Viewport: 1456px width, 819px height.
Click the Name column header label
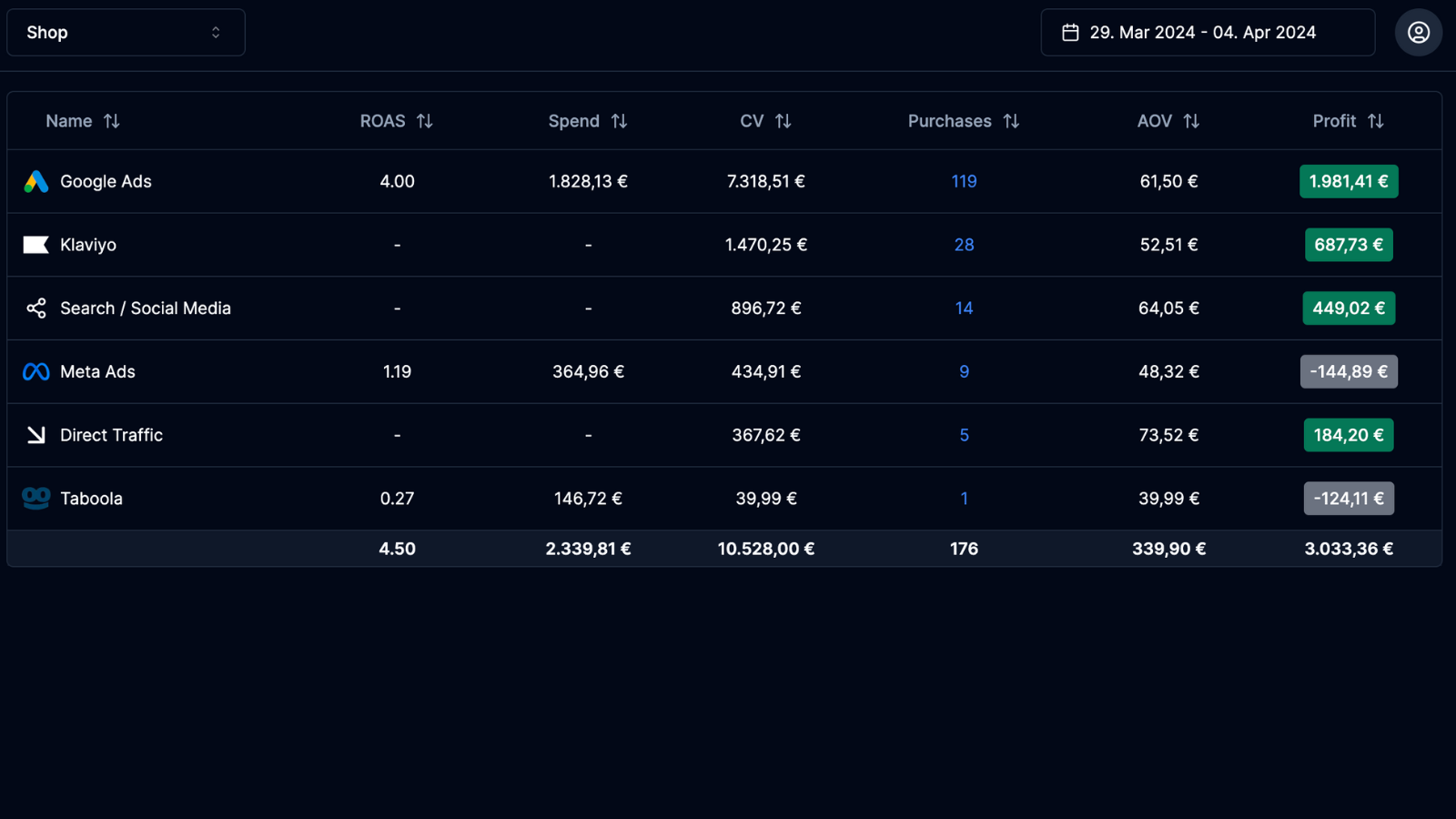click(69, 121)
